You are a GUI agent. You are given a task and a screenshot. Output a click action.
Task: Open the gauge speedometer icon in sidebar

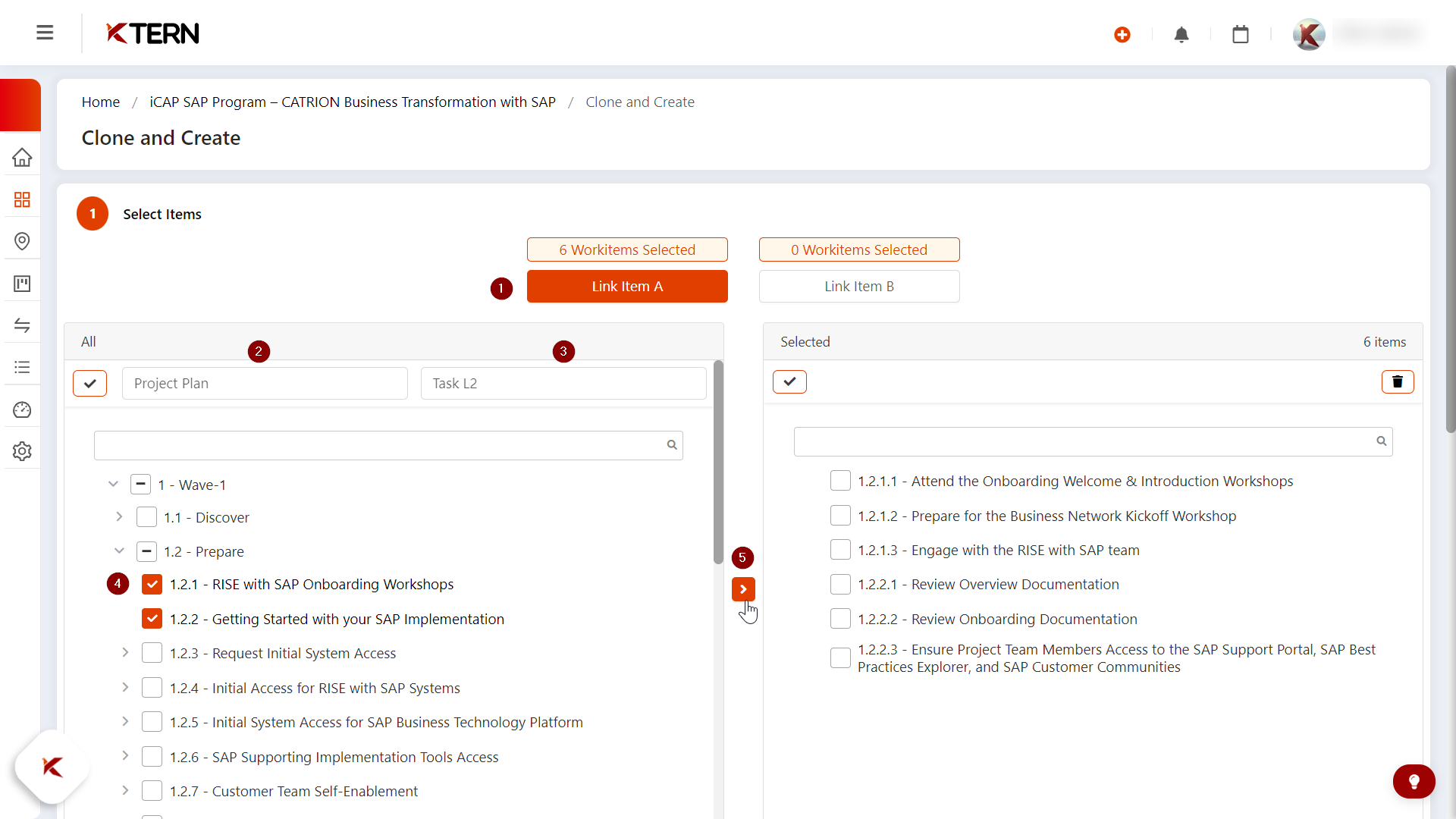point(22,409)
